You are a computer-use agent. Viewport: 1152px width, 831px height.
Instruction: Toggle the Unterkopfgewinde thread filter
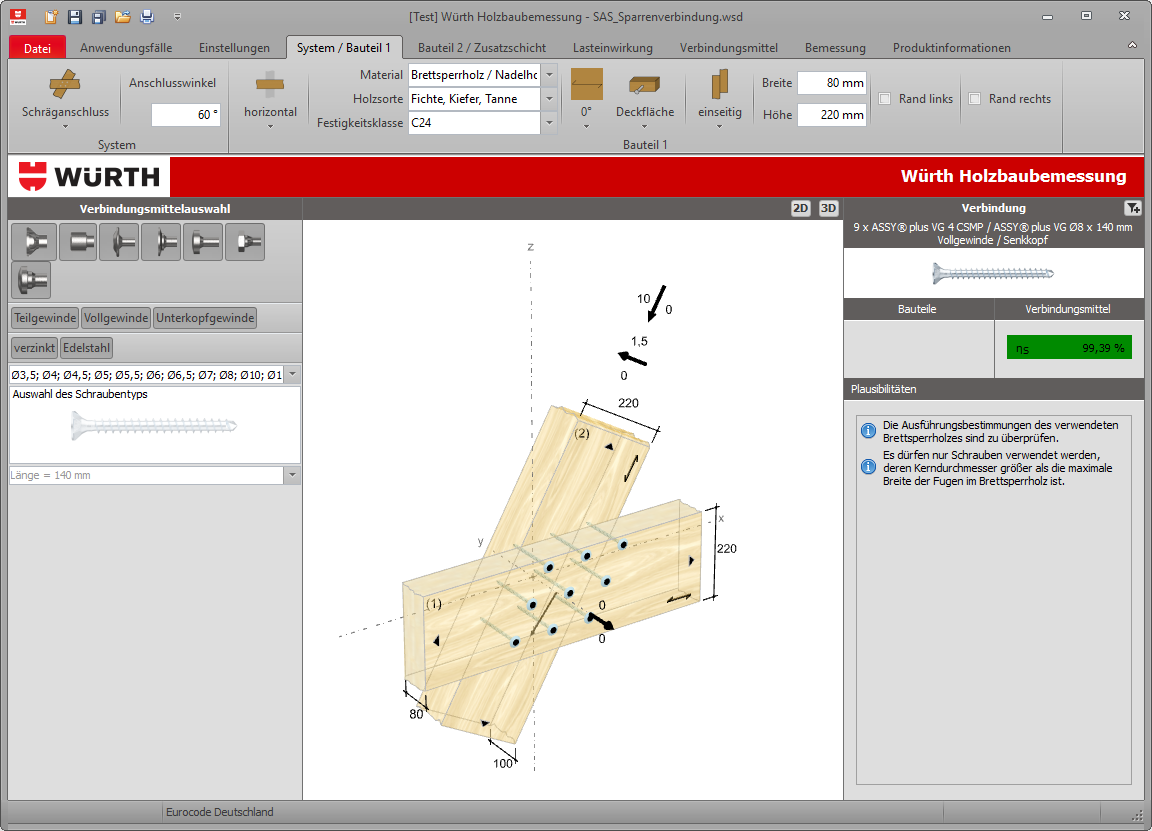click(205, 318)
